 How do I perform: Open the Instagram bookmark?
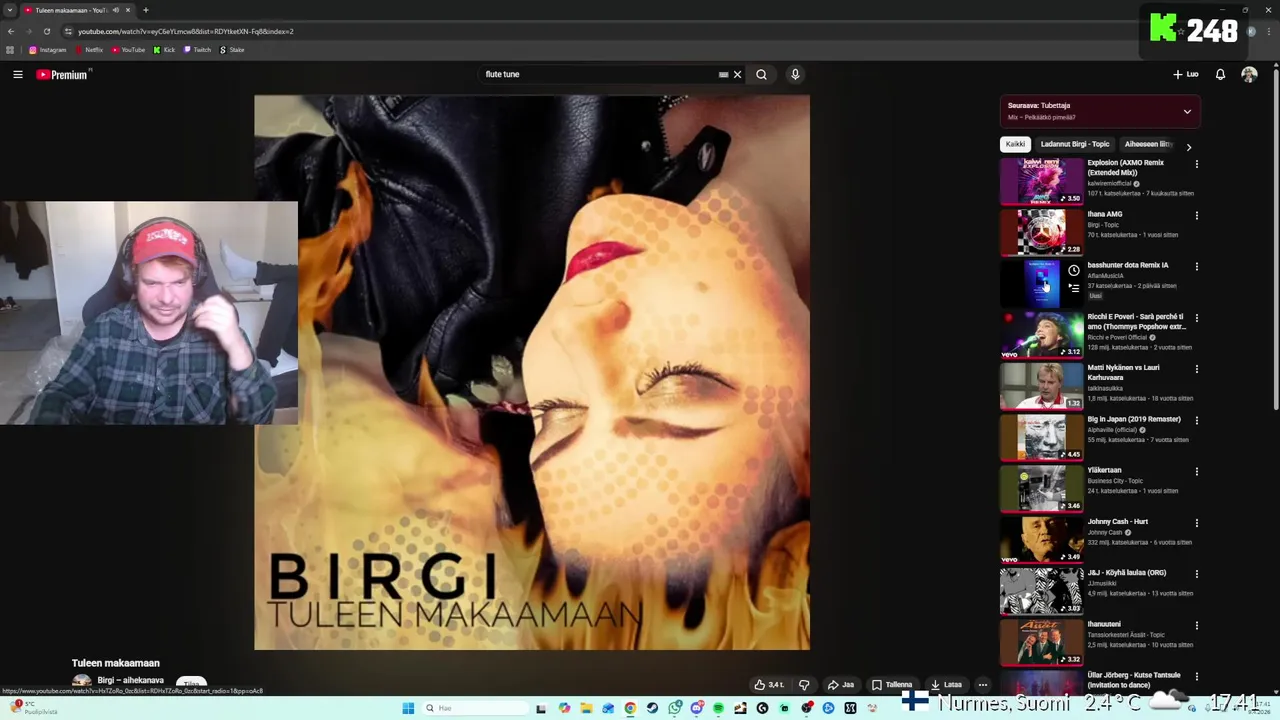pos(47,50)
